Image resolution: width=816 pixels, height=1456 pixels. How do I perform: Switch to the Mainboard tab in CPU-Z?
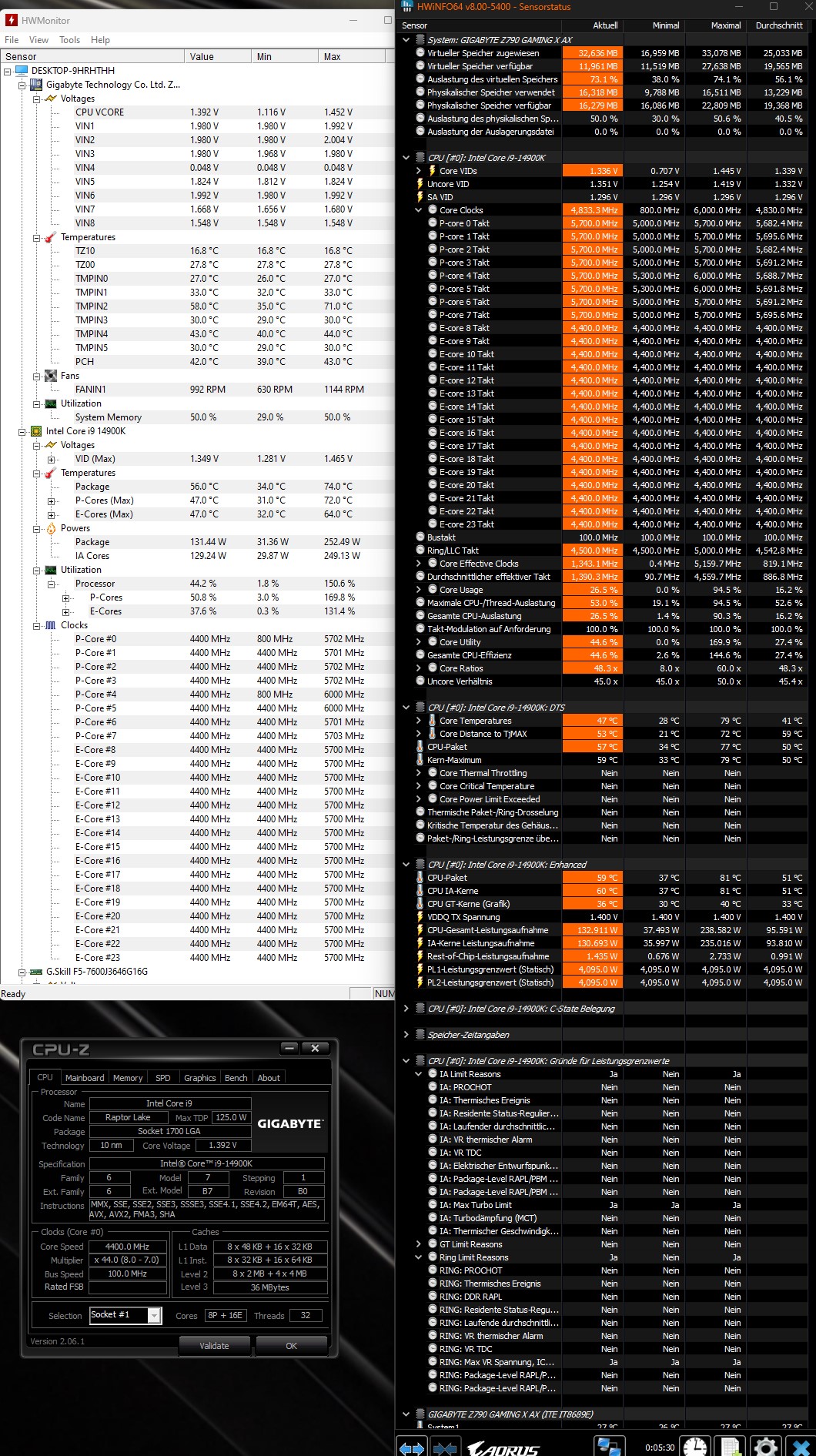(x=85, y=1078)
